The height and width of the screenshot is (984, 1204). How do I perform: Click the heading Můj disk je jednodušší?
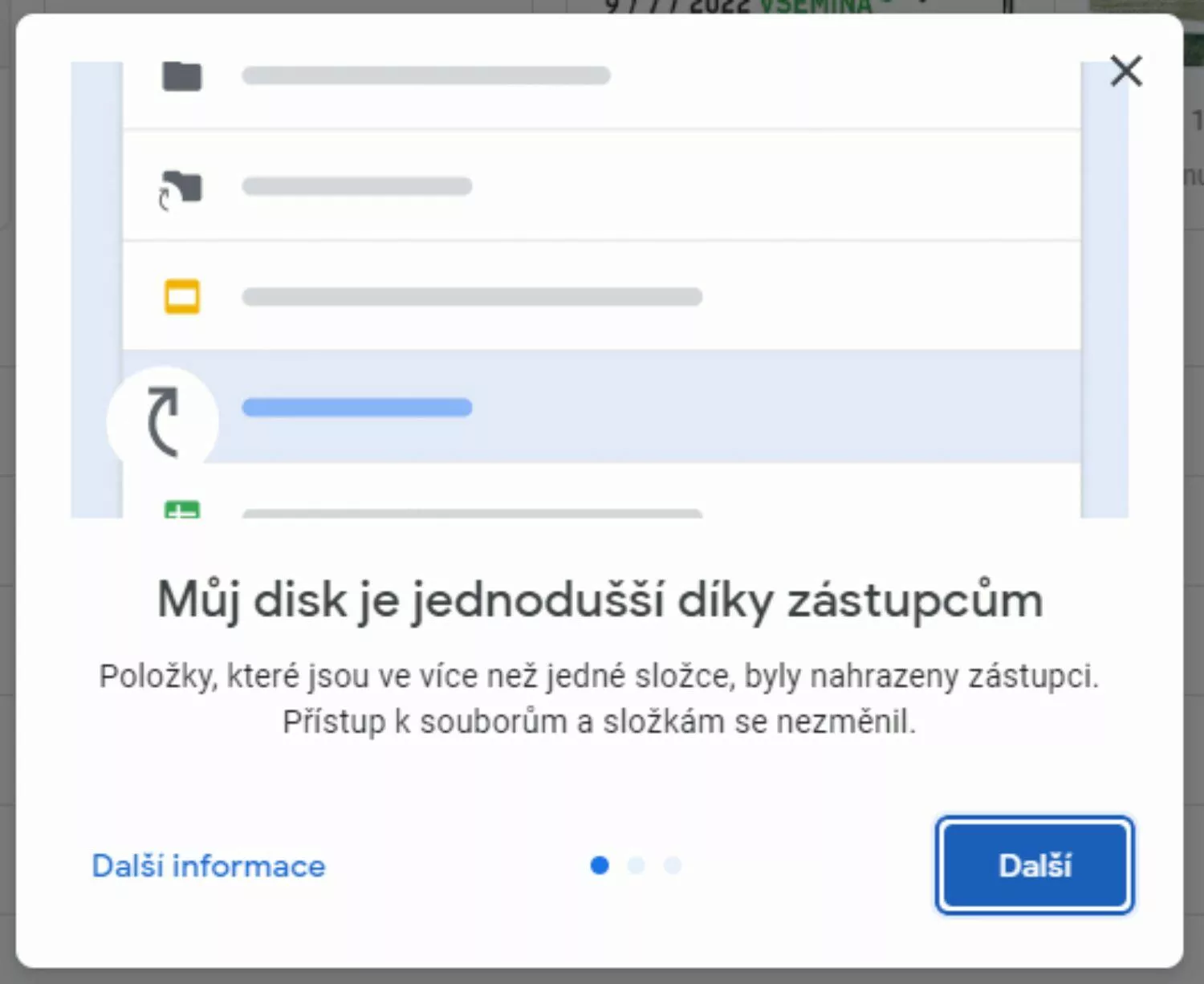pos(411,600)
